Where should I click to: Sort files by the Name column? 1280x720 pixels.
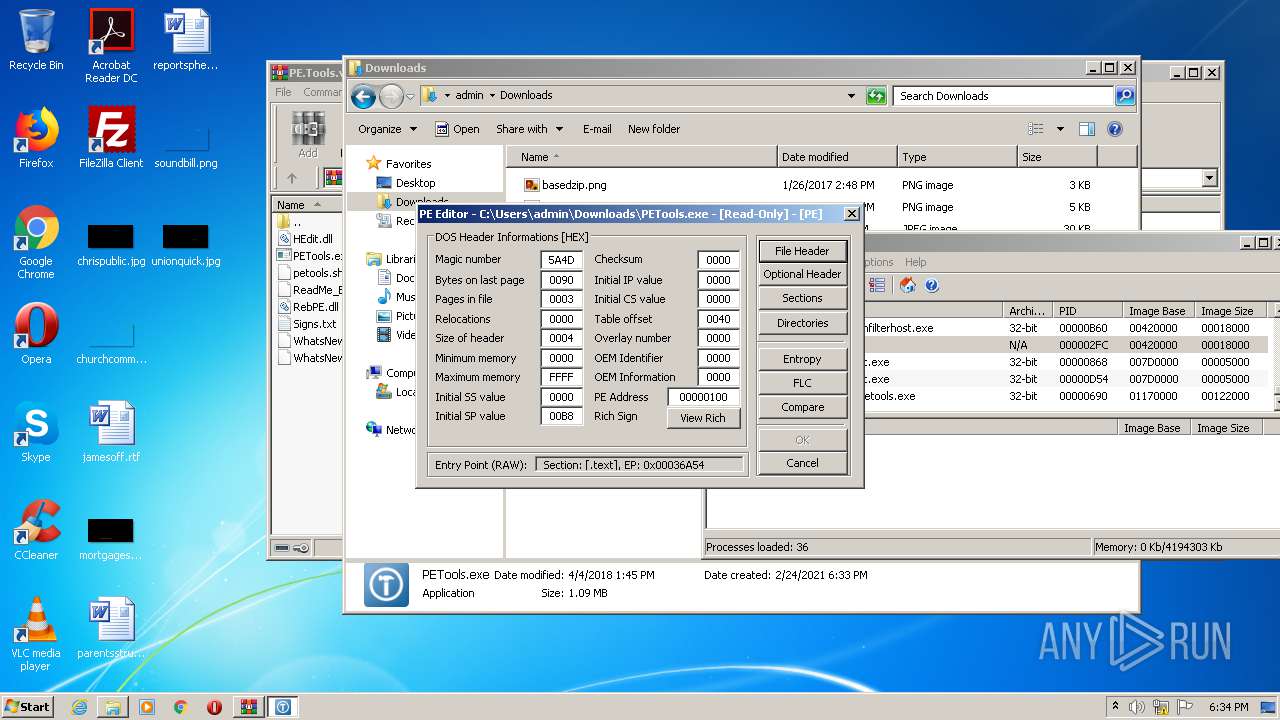(x=643, y=157)
